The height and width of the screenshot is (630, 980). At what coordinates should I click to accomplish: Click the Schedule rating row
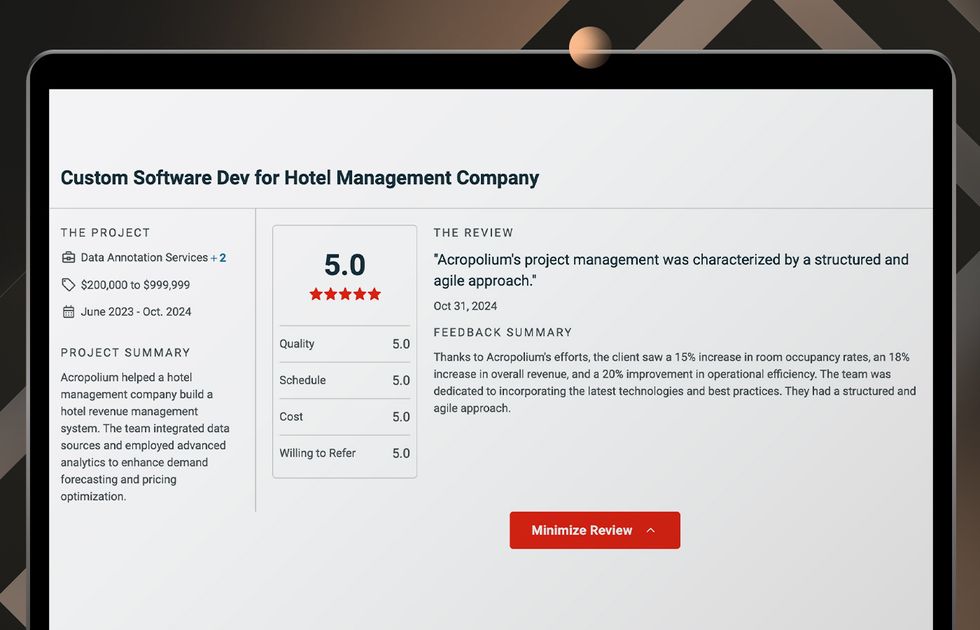(x=344, y=380)
